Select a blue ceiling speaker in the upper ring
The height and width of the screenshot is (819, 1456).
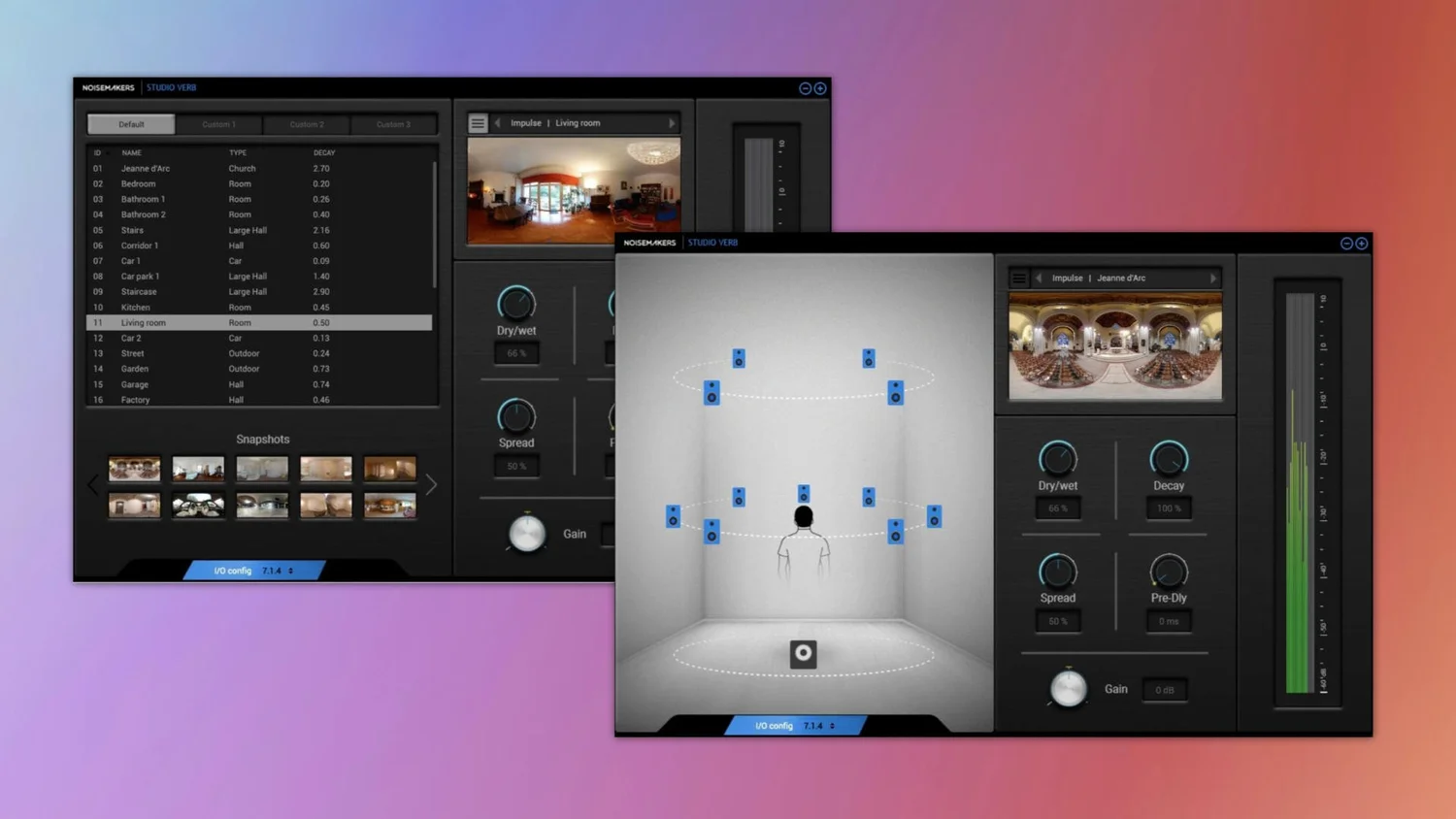(x=739, y=358)
